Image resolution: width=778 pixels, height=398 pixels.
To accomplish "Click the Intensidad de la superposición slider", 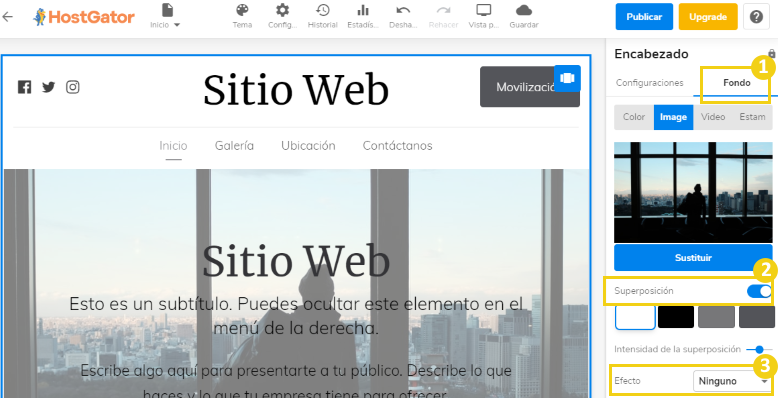I will click(x=759, y=349).
